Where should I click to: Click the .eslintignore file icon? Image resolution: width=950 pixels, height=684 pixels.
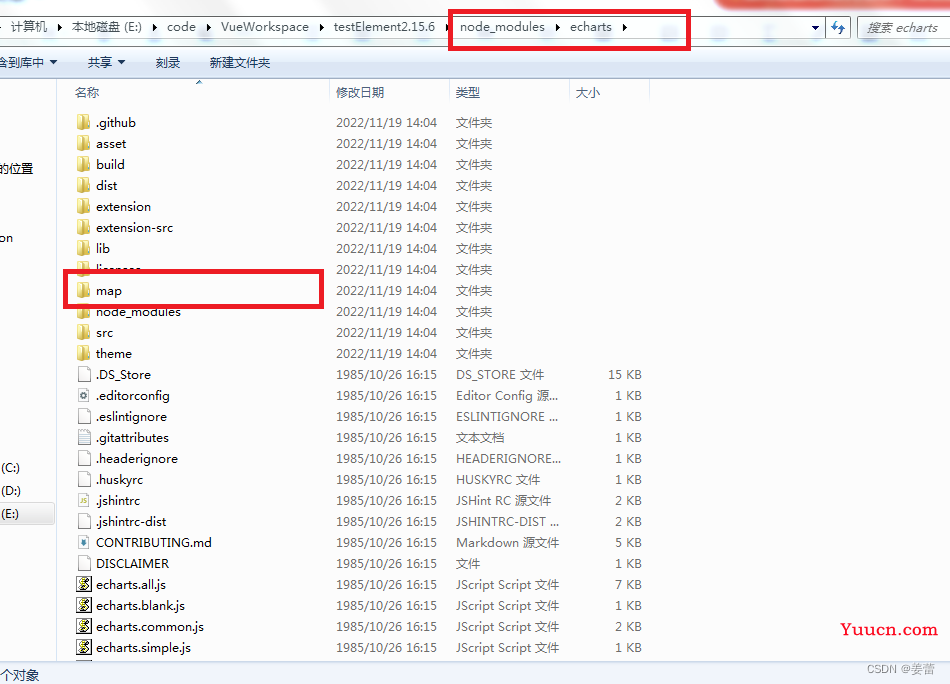pos(84,416)
